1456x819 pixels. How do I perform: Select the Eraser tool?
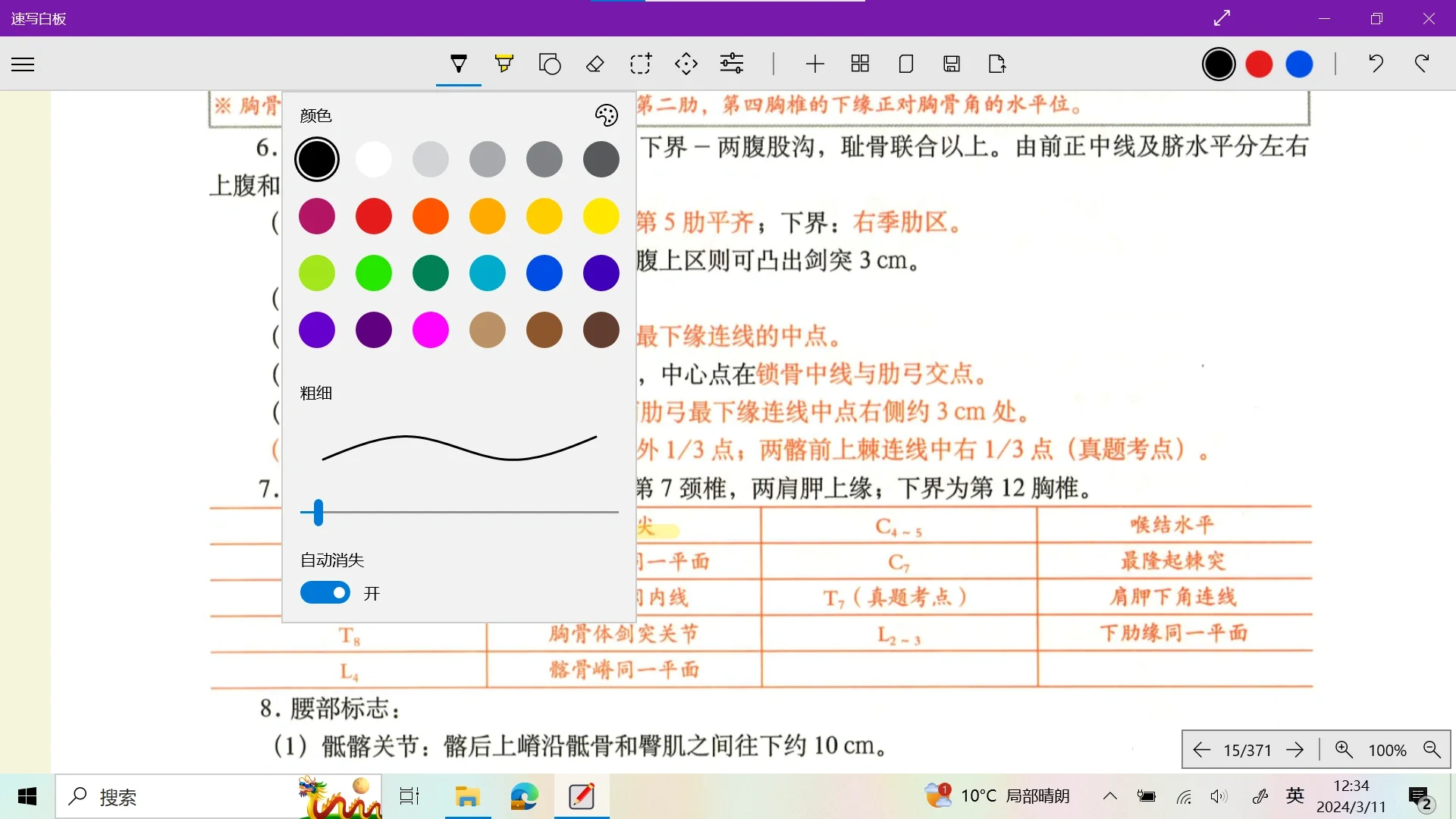tap(595, 64)
